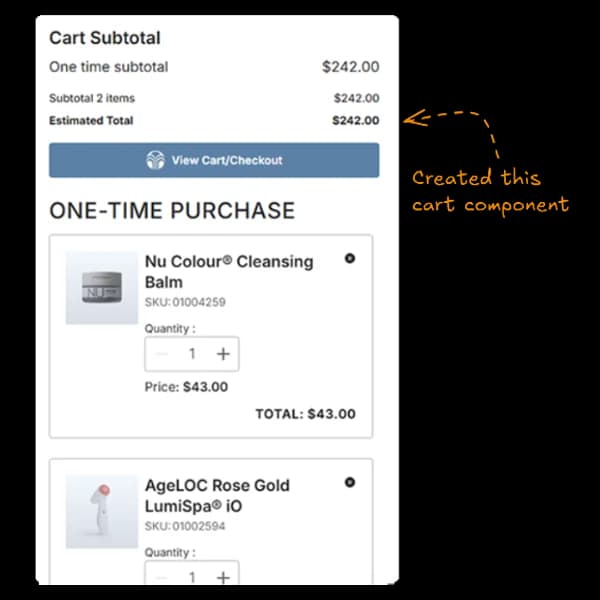Increase Cleansing Balm quantity with plus
Viewport: 600px width, 600px height.
click(x=223, y=354)
